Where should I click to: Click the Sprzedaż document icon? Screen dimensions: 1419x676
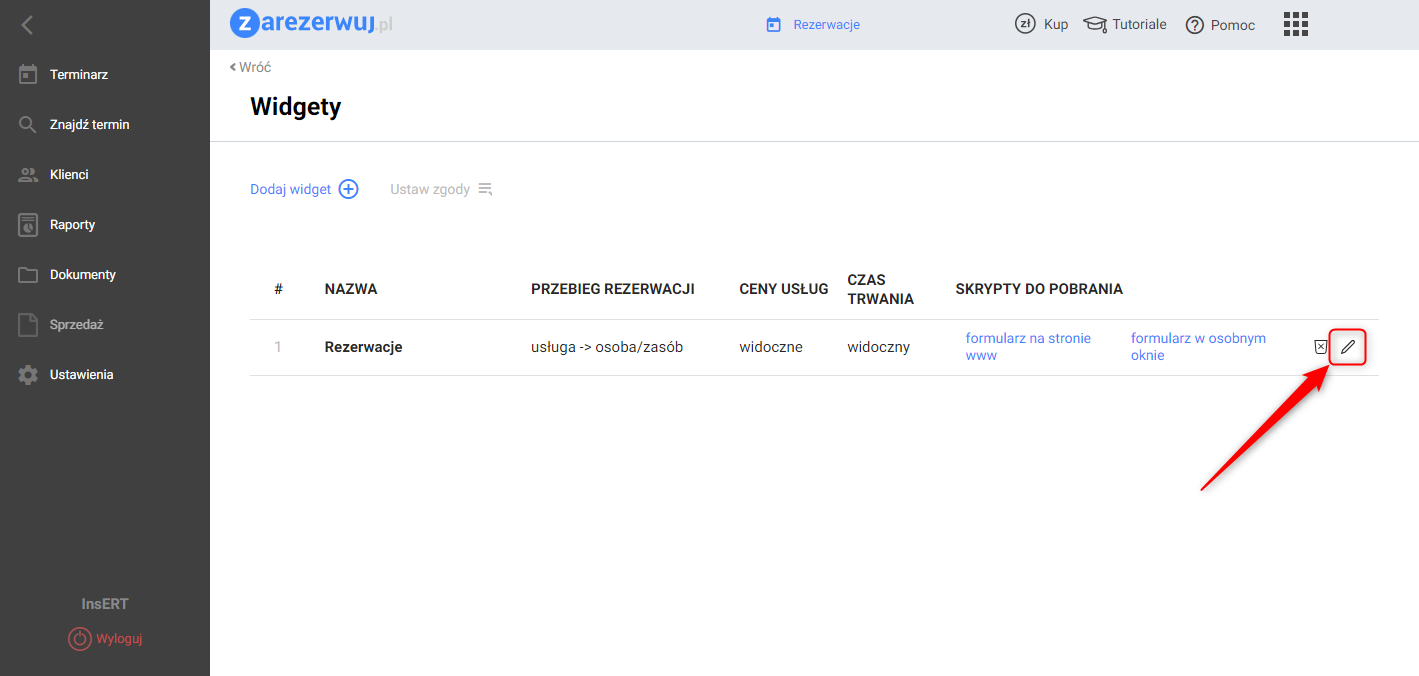28,325
